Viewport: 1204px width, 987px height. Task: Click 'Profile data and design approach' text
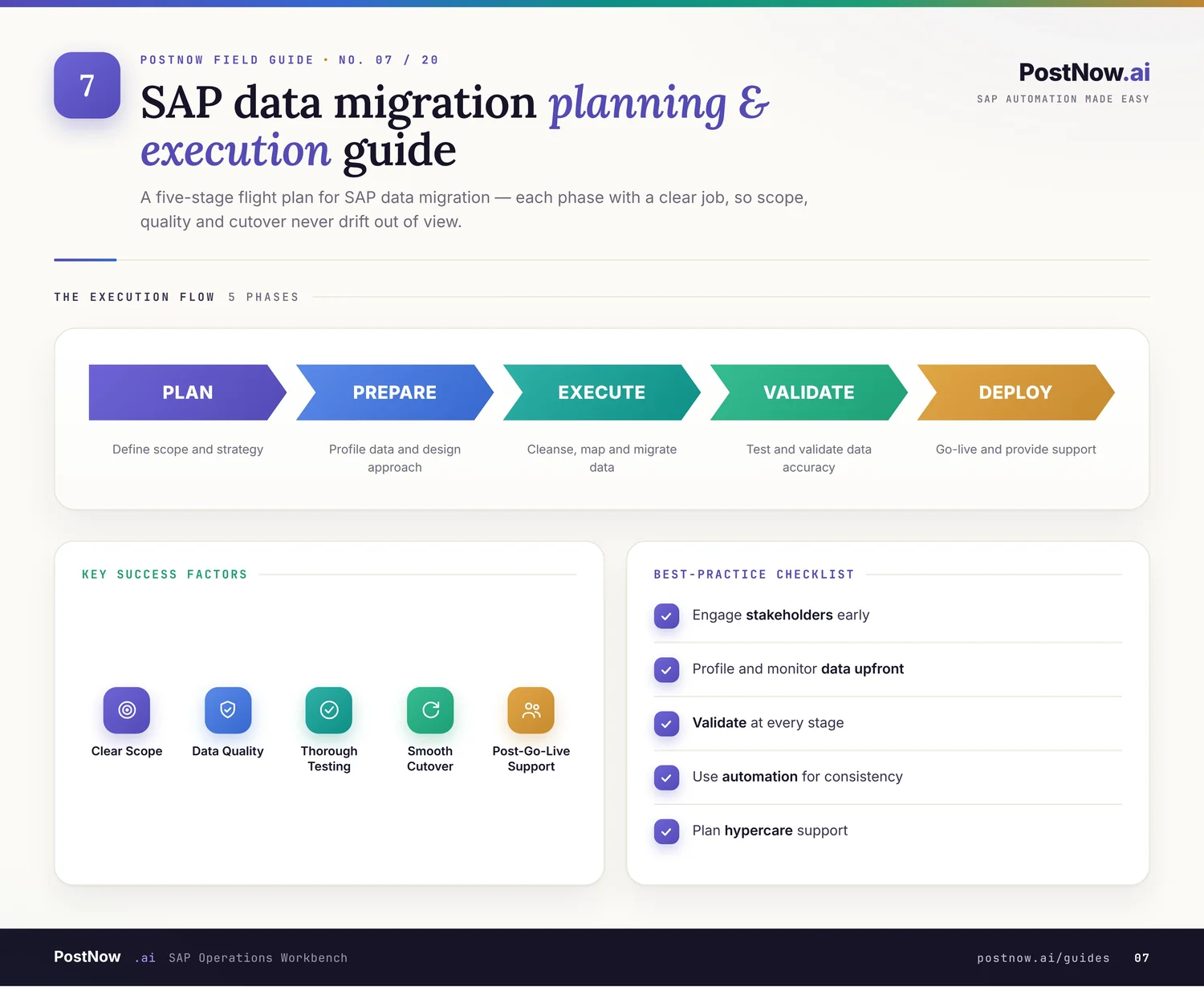click(395, 458)
